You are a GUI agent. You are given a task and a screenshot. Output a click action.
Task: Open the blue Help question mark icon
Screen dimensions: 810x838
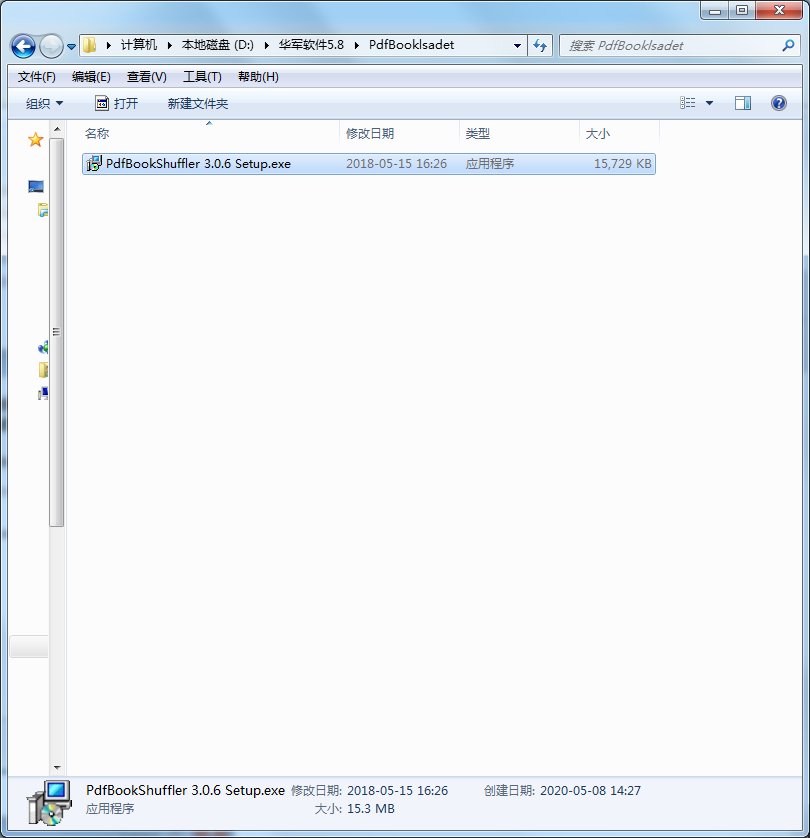point(779,103)
